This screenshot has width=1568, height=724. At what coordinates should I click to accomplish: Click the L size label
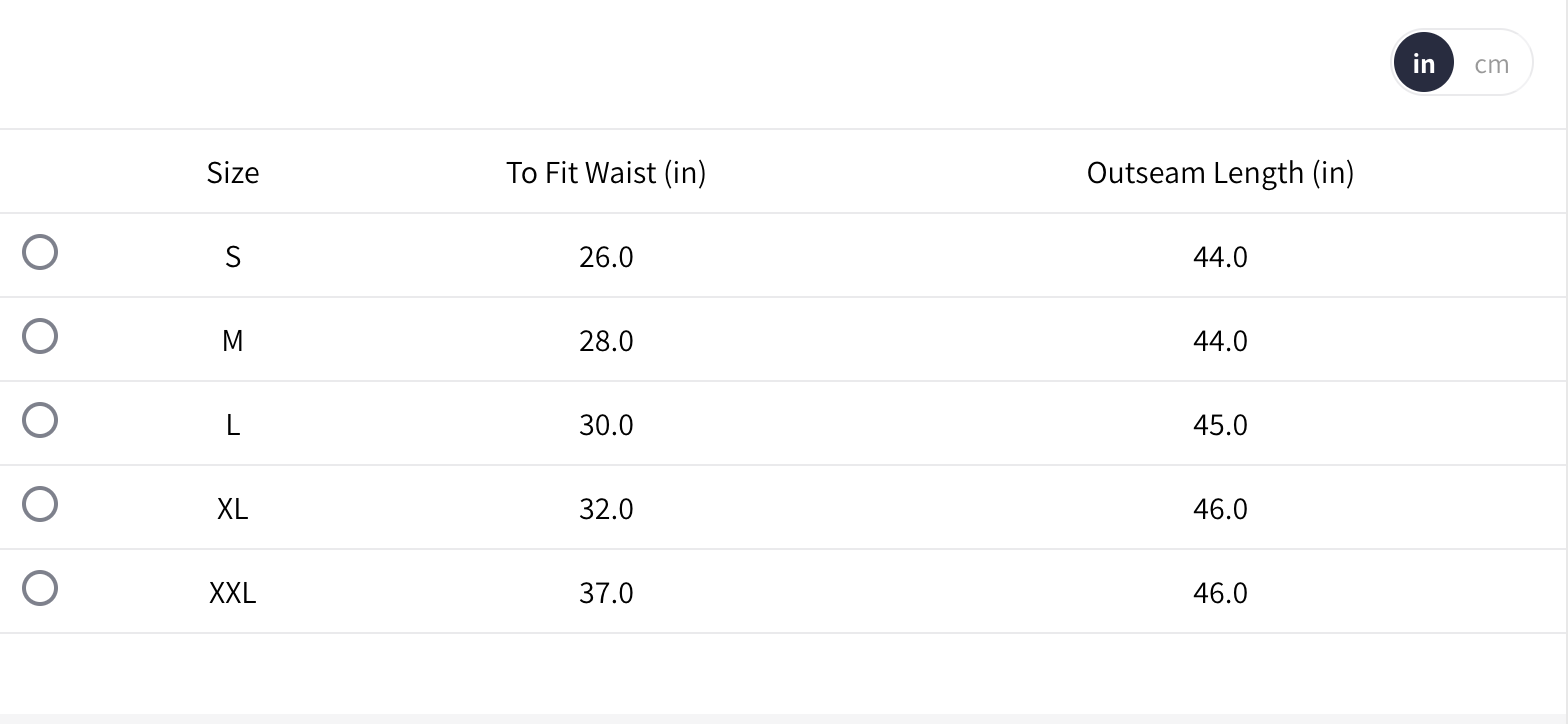tap(233, 425)
